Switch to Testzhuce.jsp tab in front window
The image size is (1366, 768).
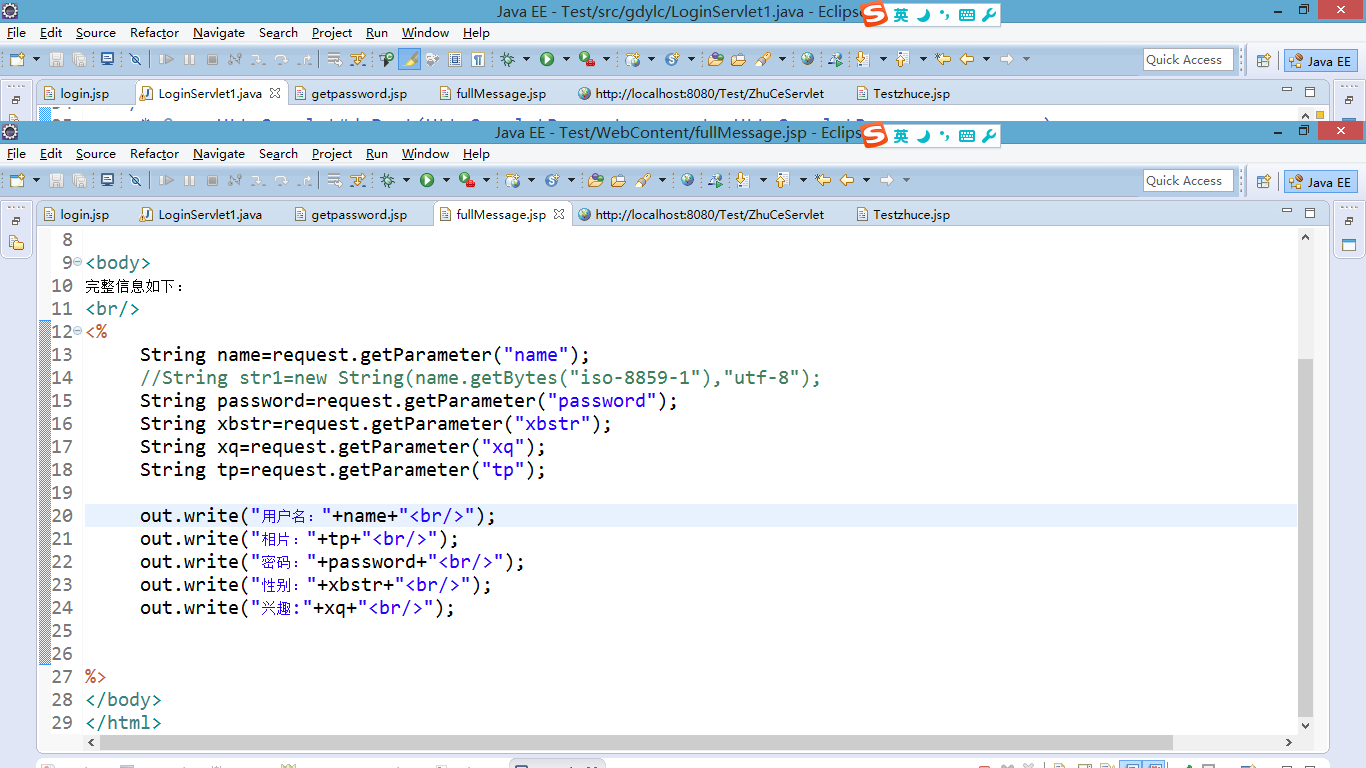click(x=903, y=214)
